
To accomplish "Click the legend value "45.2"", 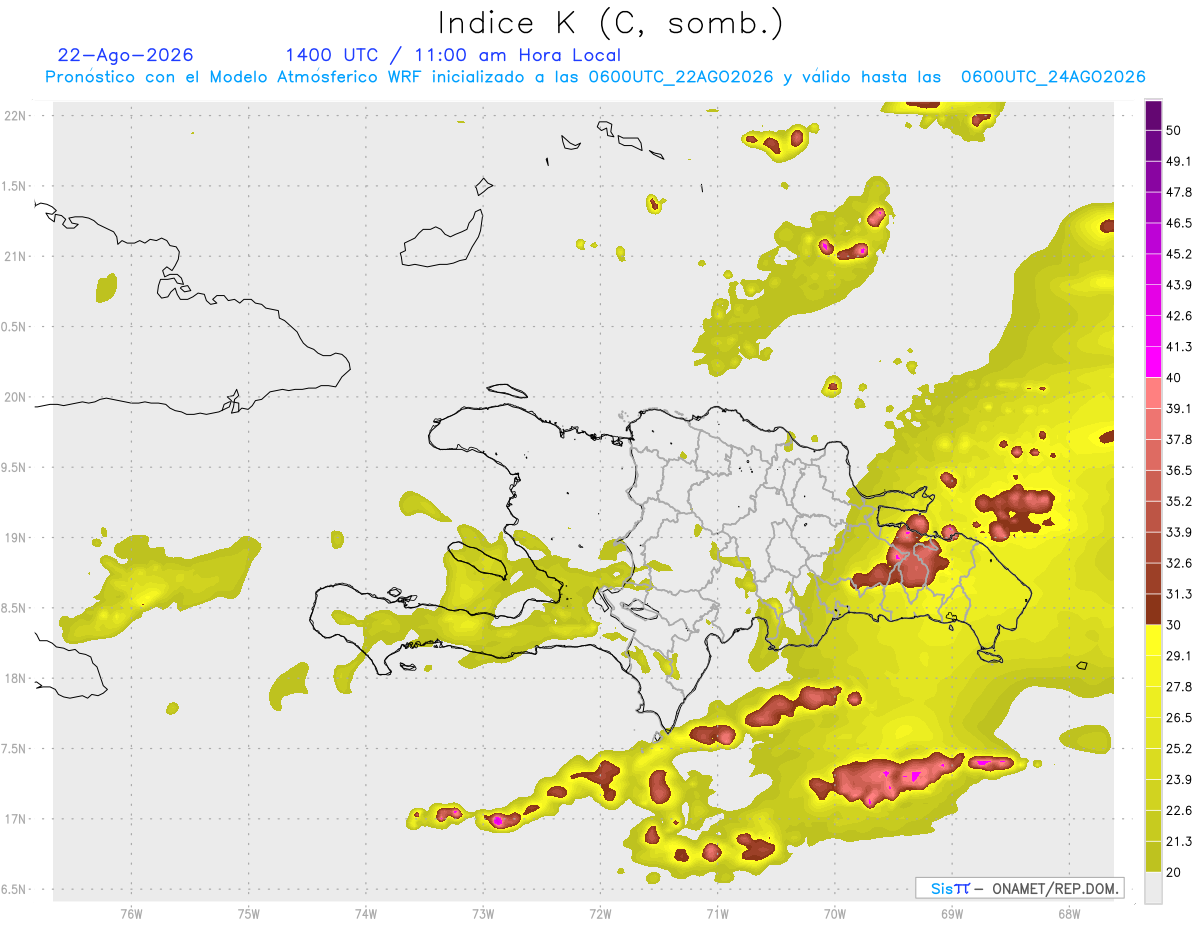I will coord(1180,254).
